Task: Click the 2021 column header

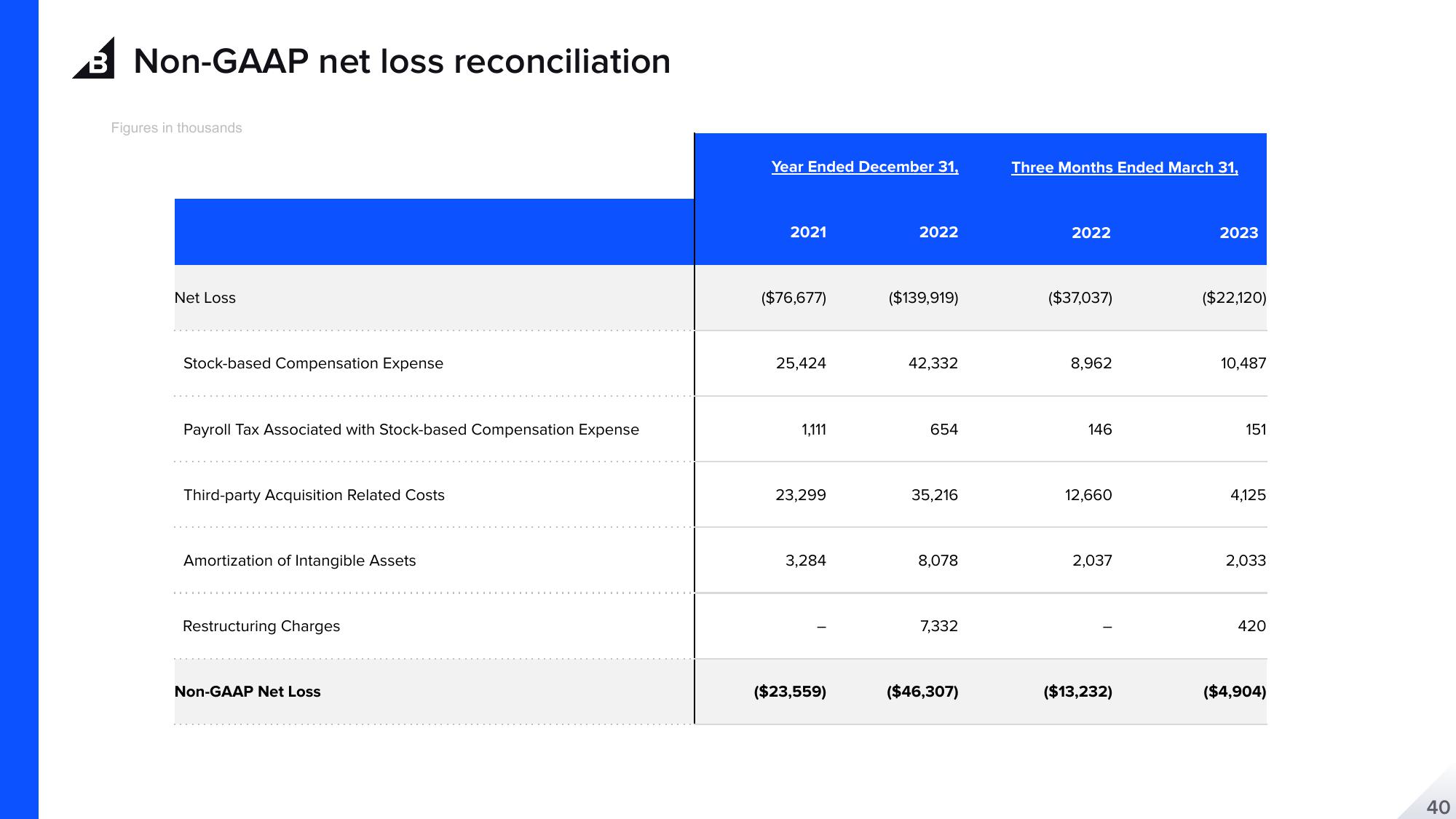Action: 808,232
